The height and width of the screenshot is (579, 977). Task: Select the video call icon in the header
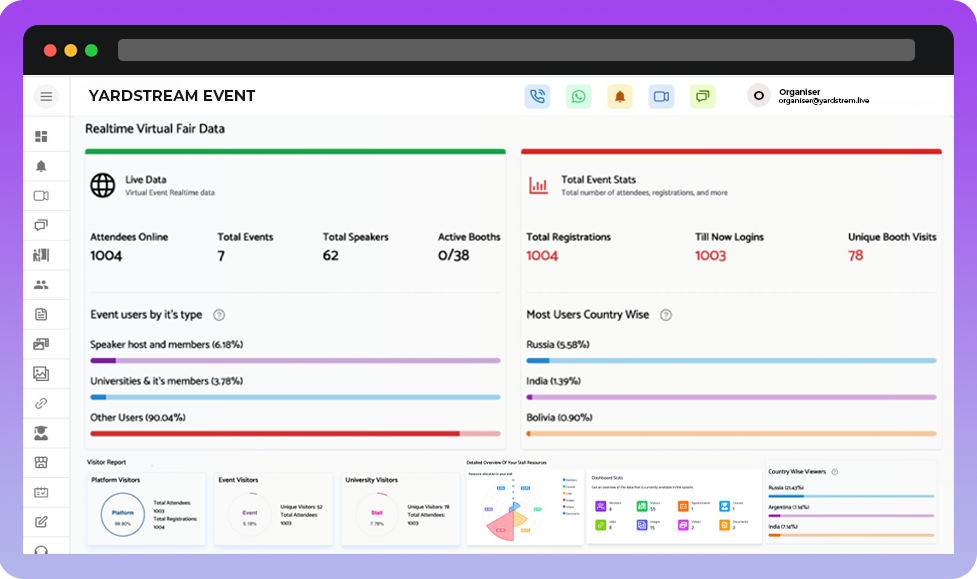660,96
